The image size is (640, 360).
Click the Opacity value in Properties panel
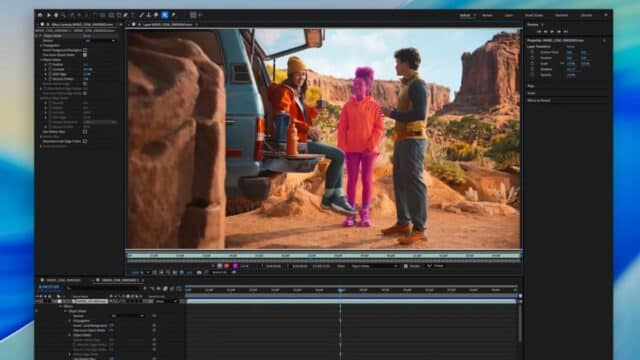571,75
